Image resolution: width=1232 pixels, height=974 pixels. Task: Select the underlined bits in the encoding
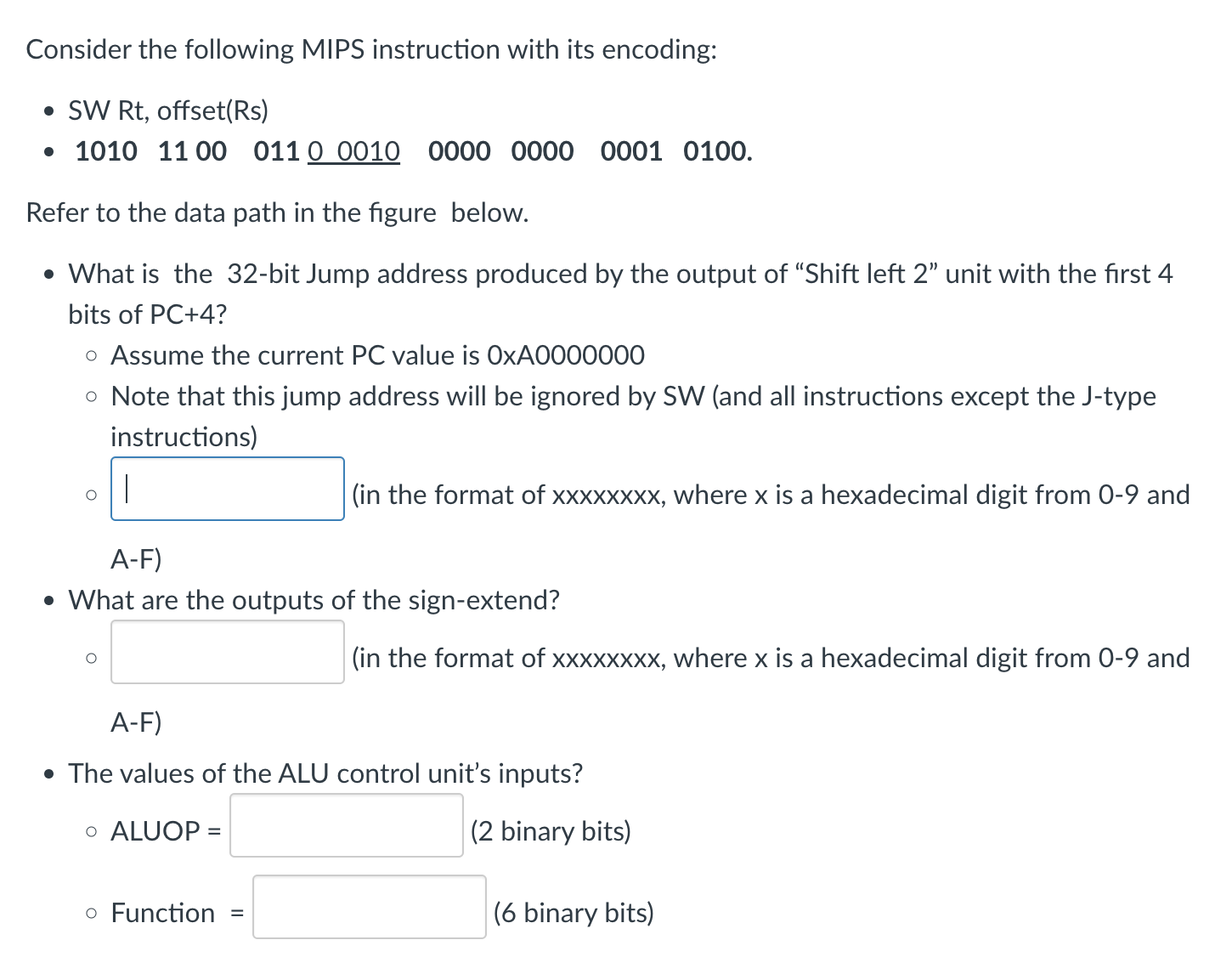point(353,151)
